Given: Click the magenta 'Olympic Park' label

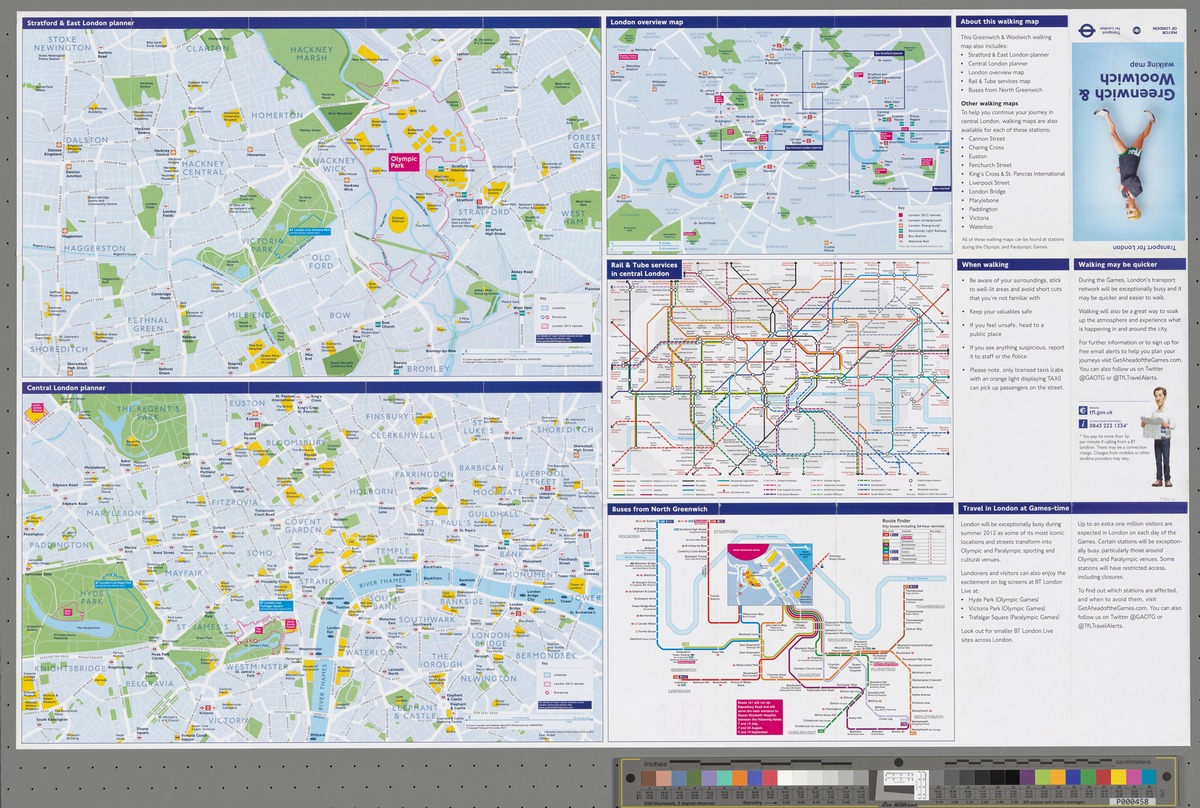Looking at the screenshot, I should click(x=405, y=160).
